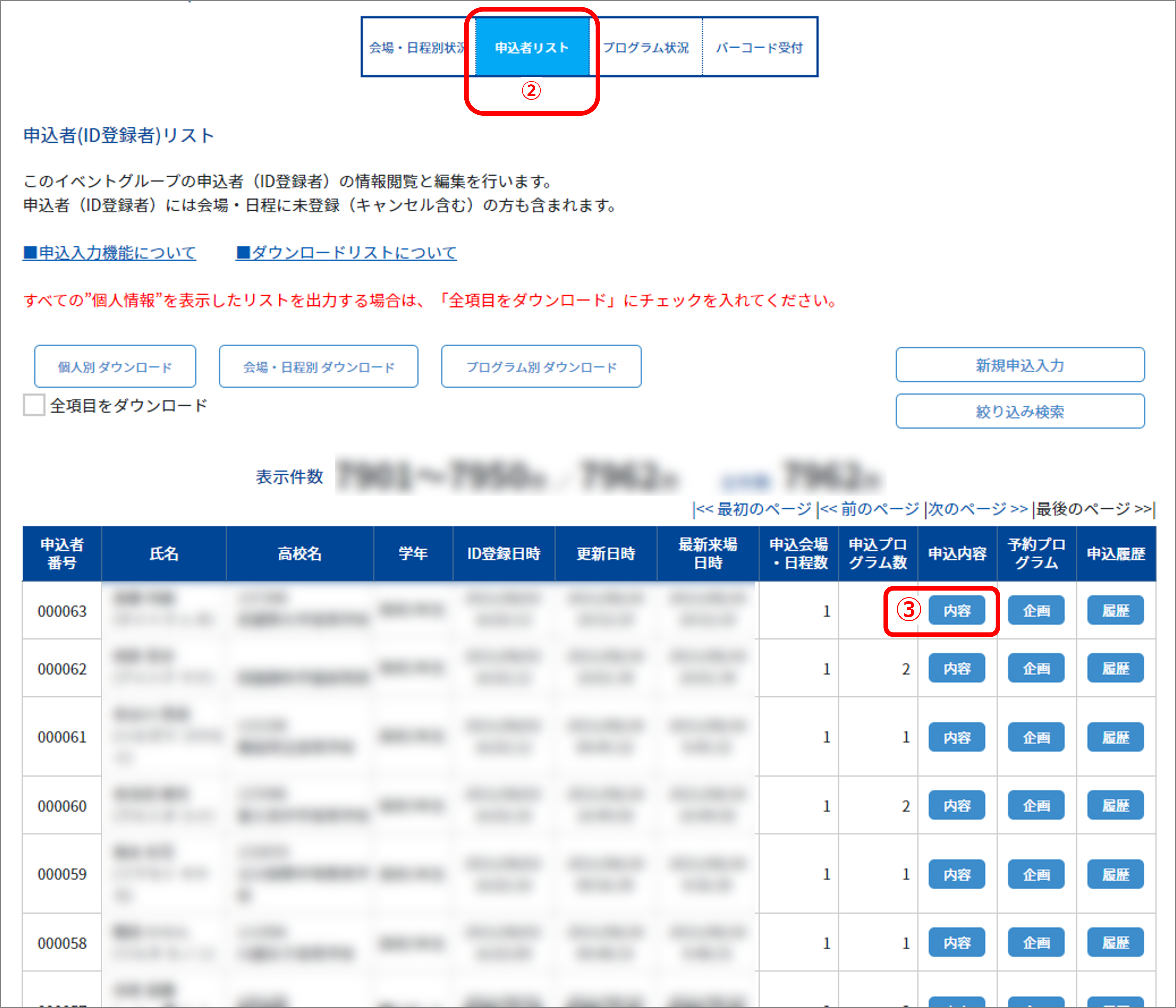
Task: Open 企画 for applicant 000059
Action: pos(1037,874)
